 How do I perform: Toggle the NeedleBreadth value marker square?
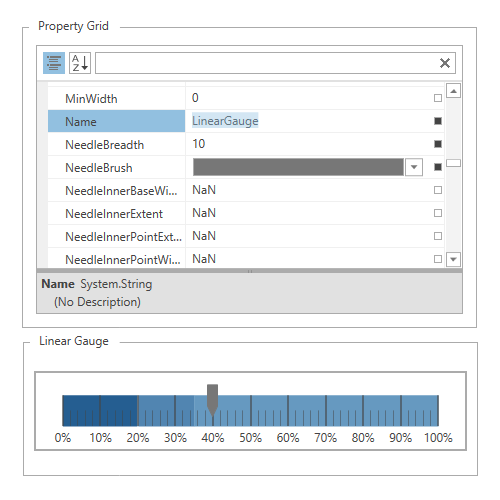pyautogui.click(x=438, y=144)
